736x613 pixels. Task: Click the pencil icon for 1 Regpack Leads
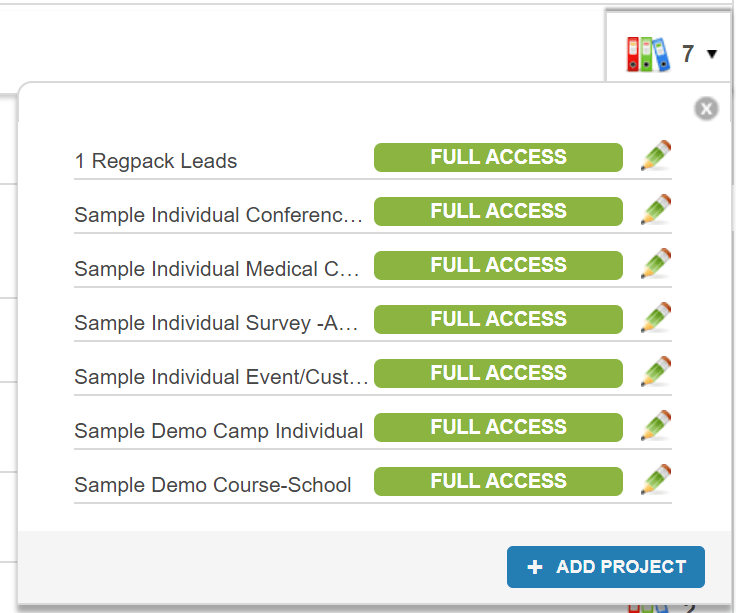click(655, 157)
